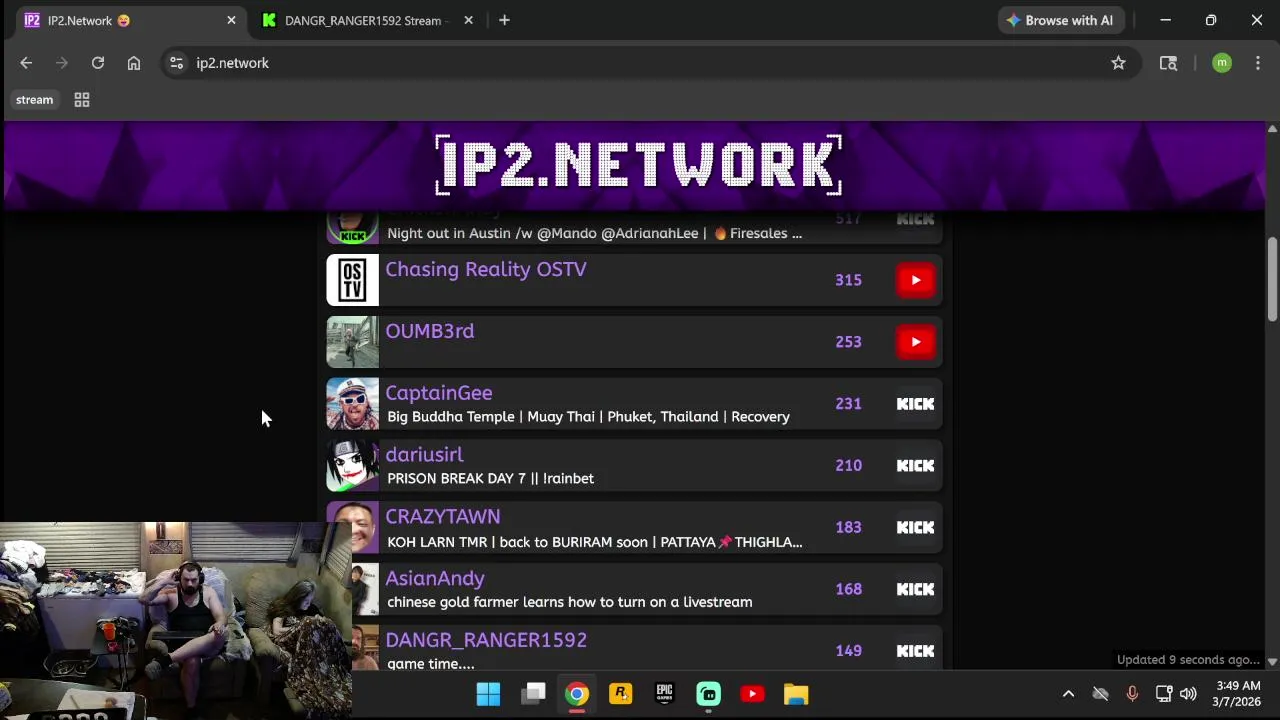Open the green streaming app taskbar icon
Image resolution: width=1280 pixels, height=720 pixels.
(x=708, y=694)
